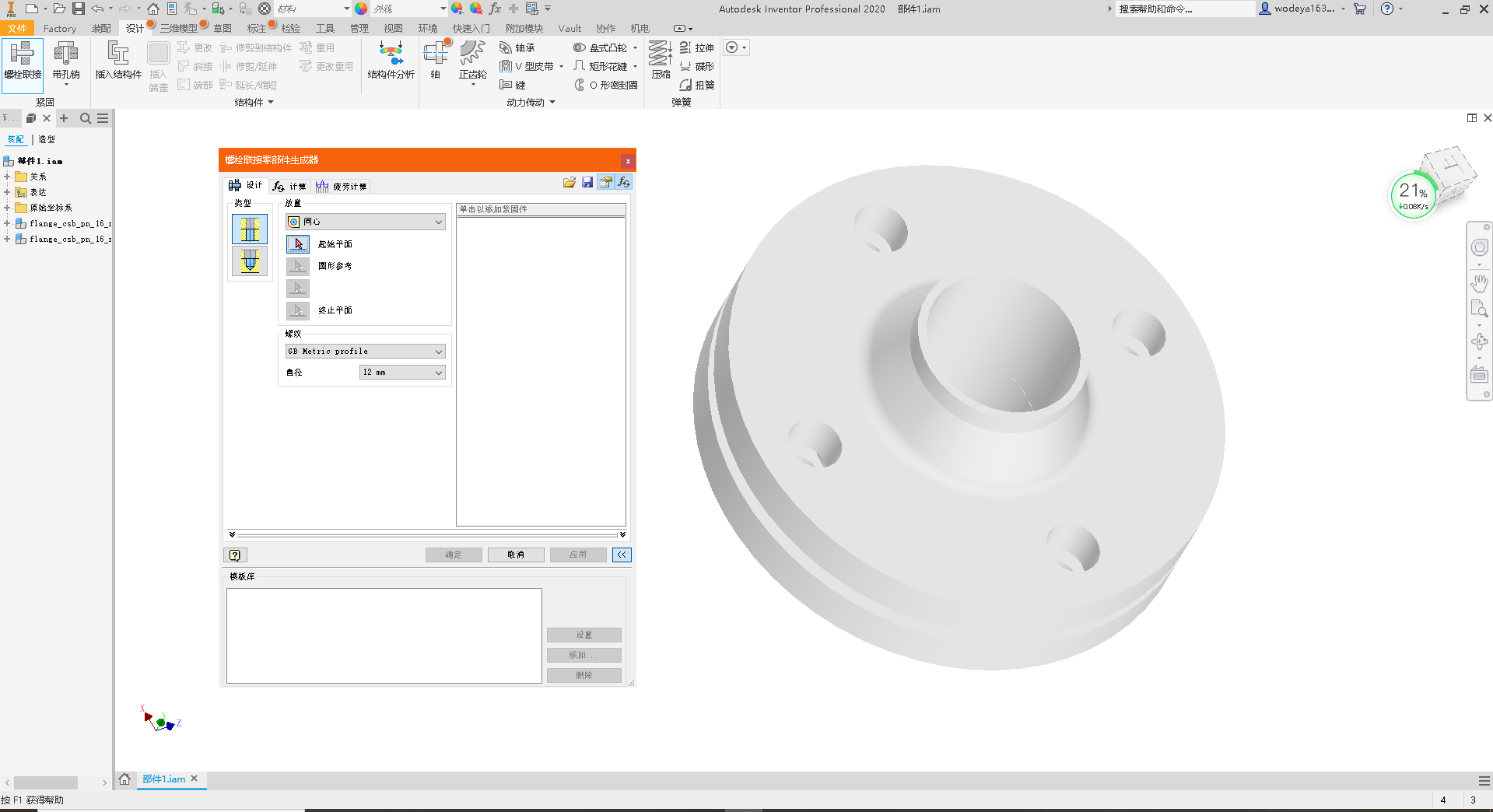Click the 取消 Cancel button in dialog

pyautogui.click(x=516, y=555)
